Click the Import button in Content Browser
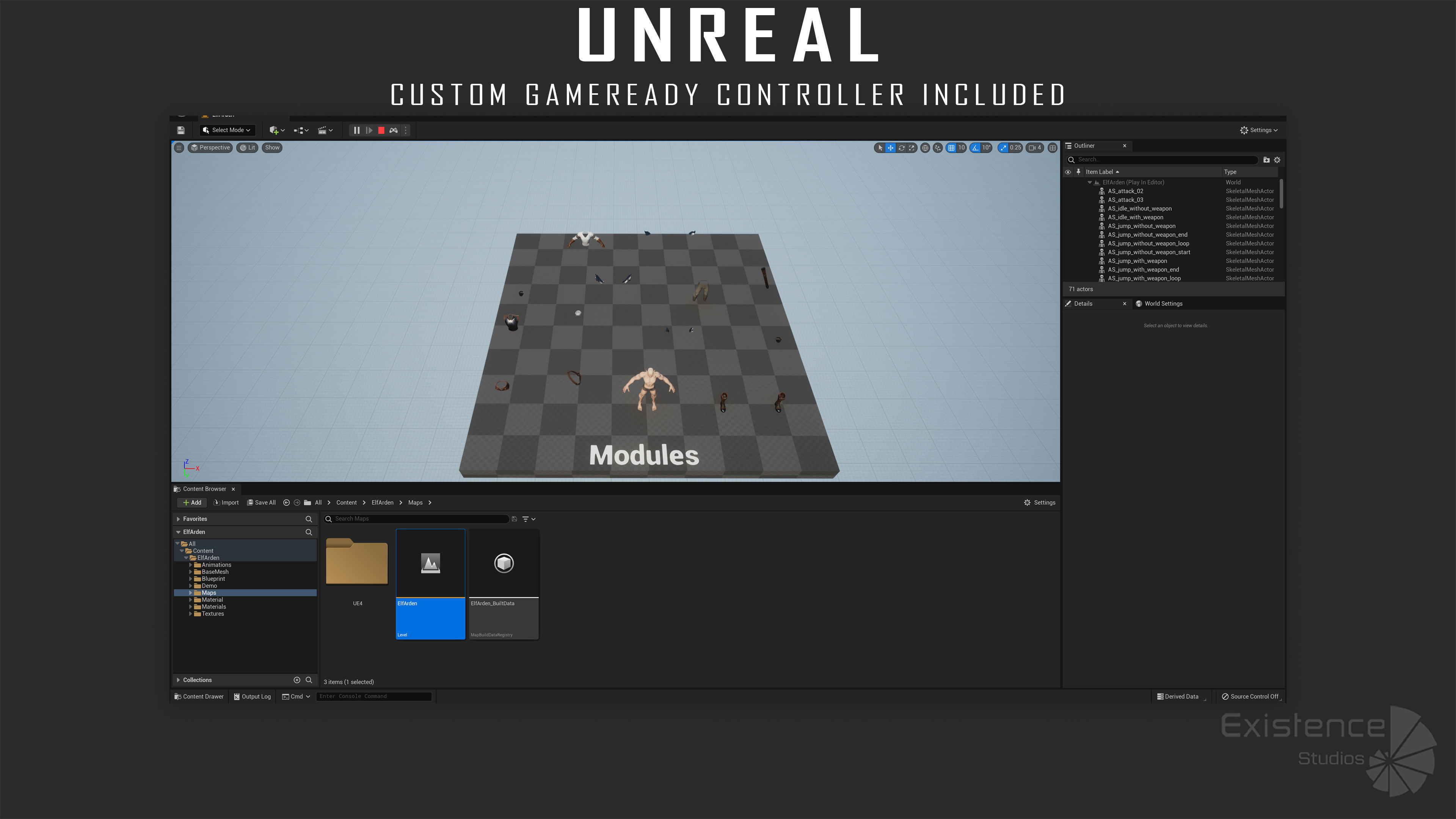 226,502
